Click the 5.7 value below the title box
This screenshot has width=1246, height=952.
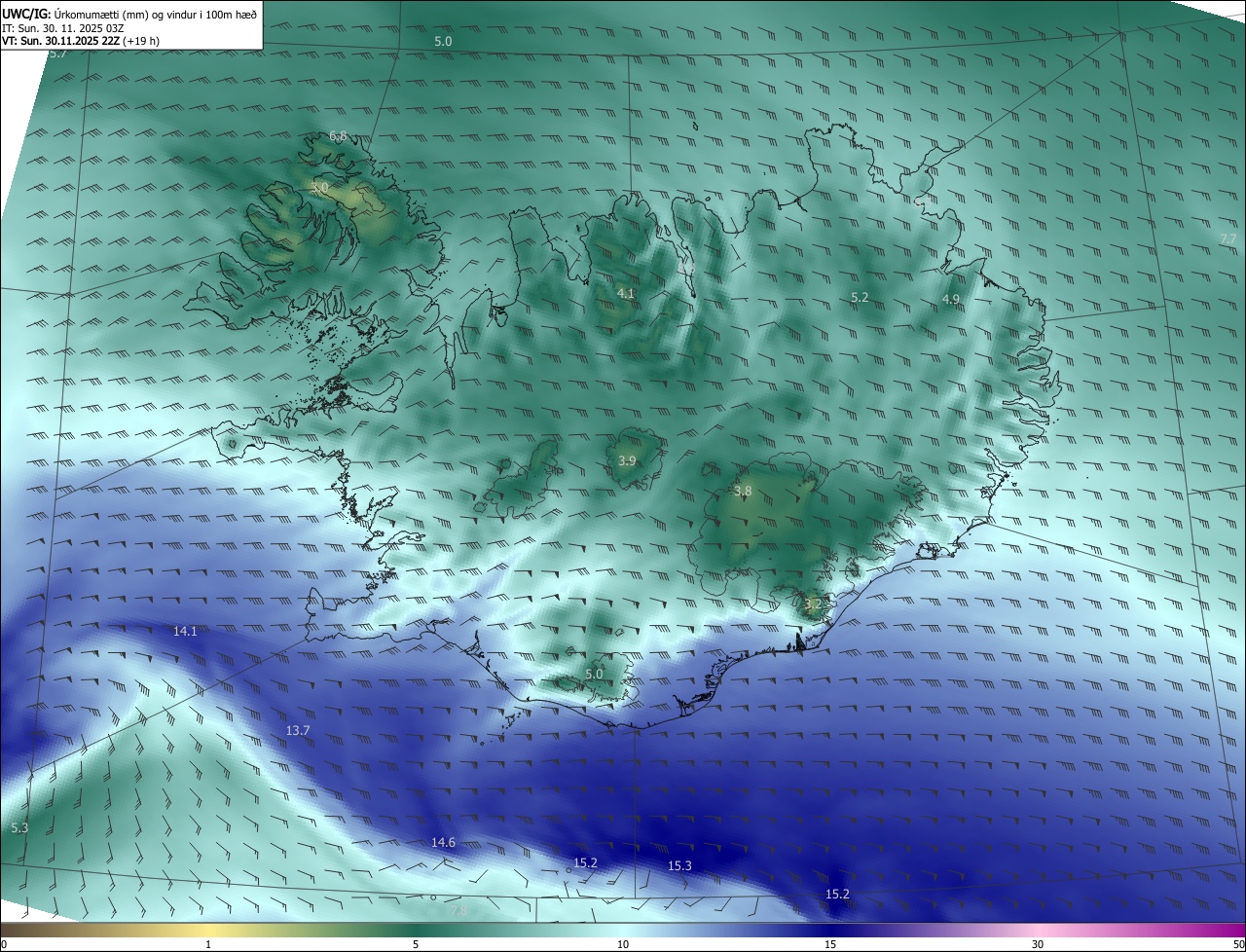pos(57,54)
